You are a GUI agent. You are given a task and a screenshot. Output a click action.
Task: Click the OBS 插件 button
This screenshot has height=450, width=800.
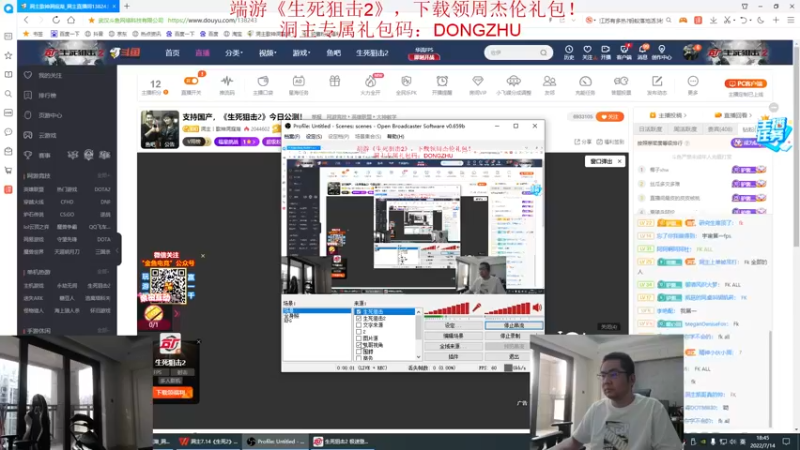click(x=453, y=357)
